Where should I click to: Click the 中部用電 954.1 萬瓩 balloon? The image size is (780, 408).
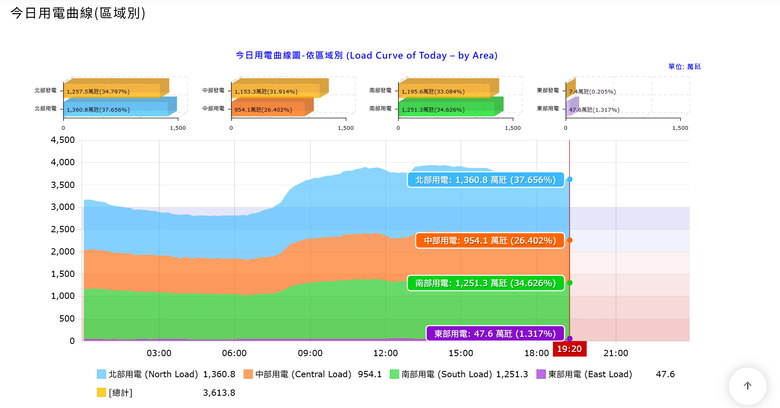[x=490, y=240]
